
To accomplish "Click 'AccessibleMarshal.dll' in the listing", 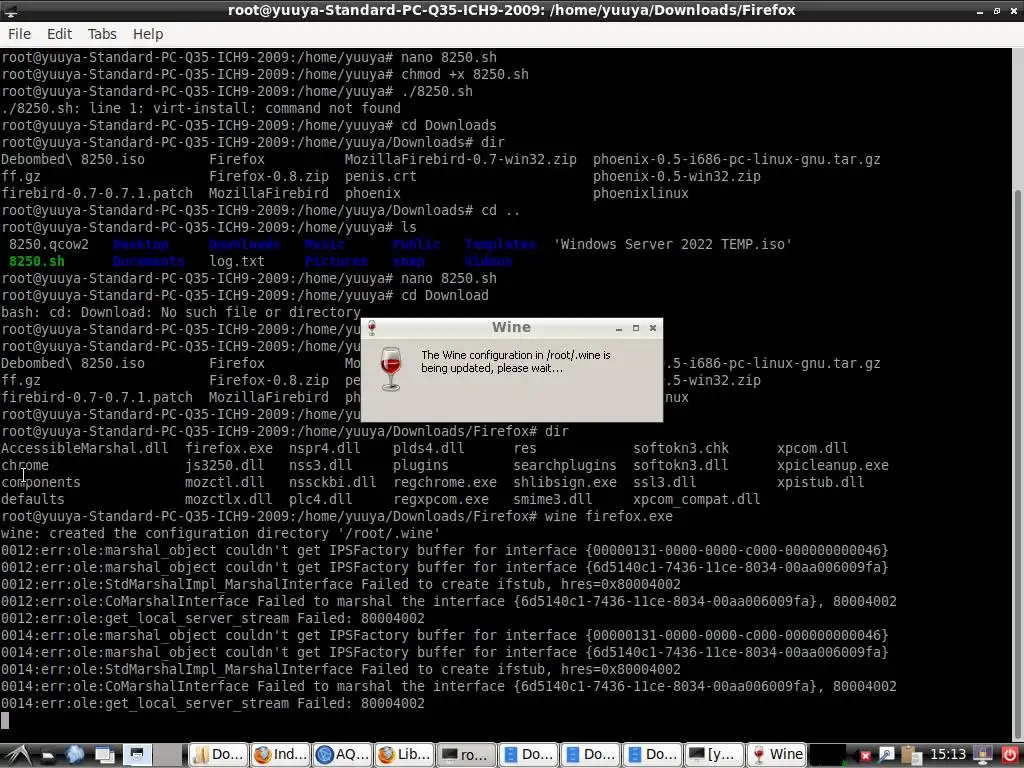I will [84, 449].
